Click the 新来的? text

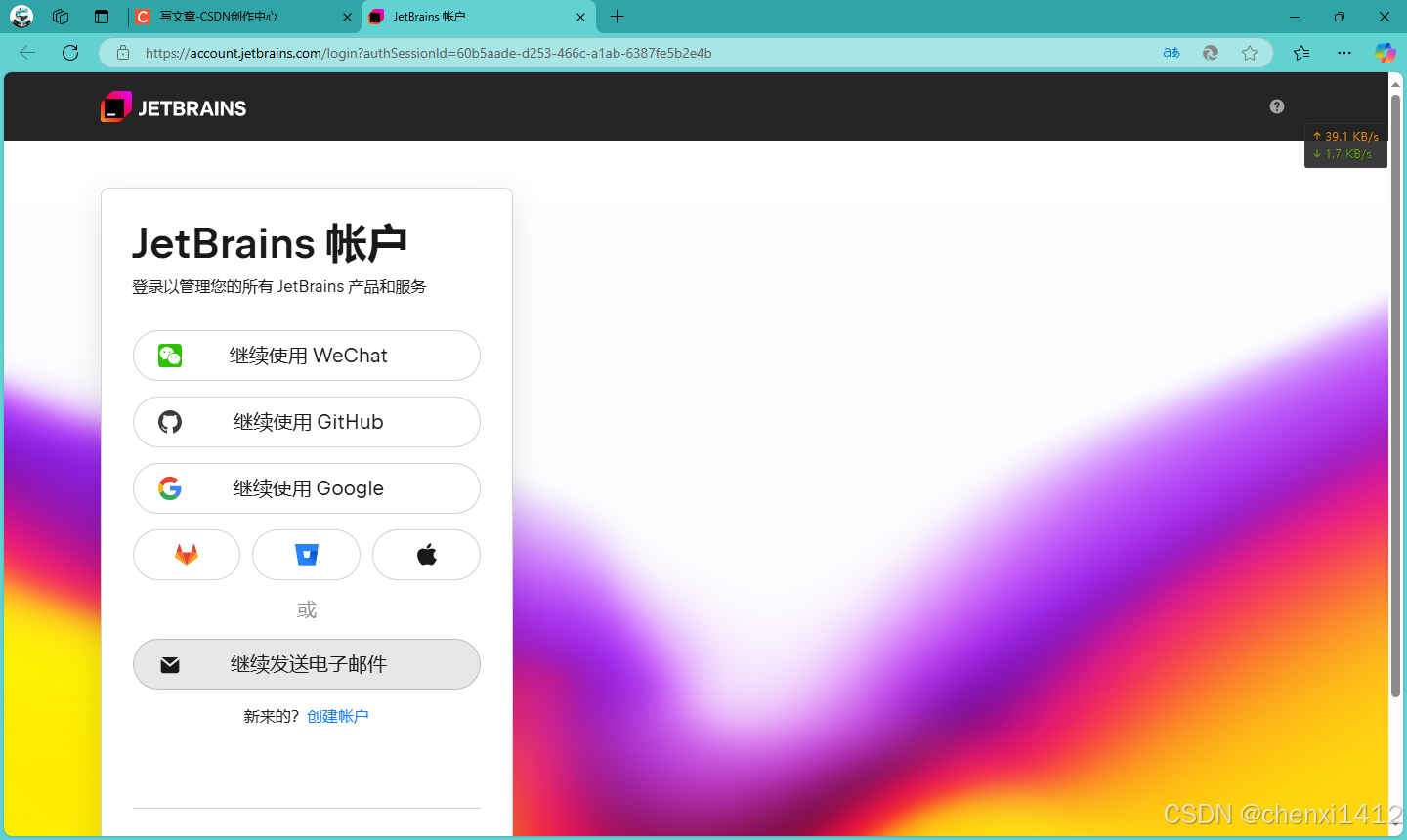(272, 716)
